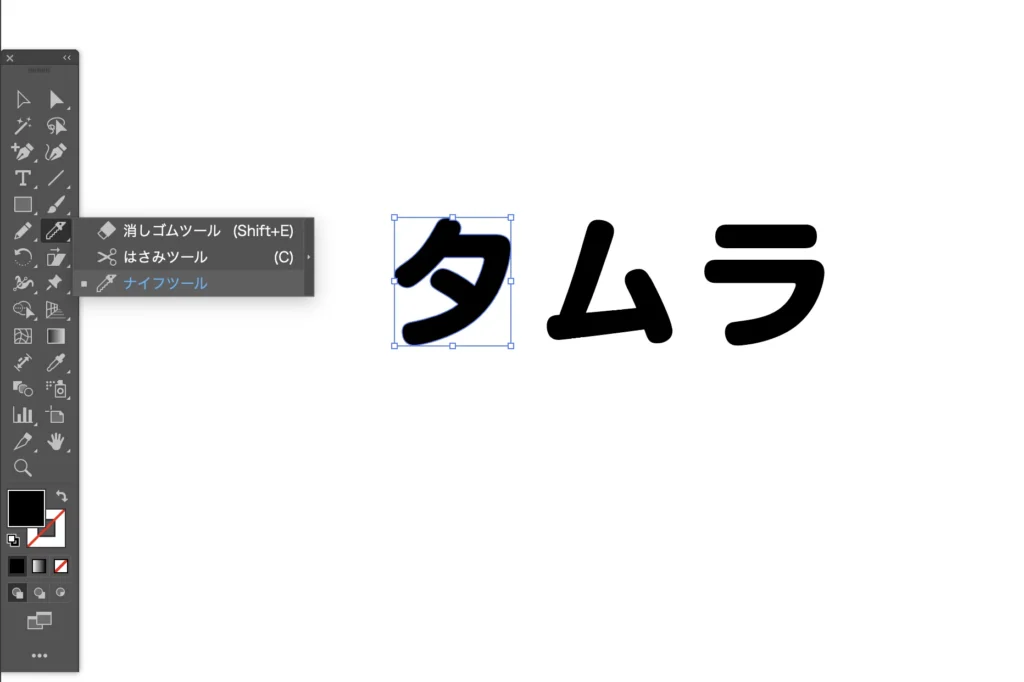
Task: Collapse the toolbar with double-chevron
Action: (x=67, y=58)
